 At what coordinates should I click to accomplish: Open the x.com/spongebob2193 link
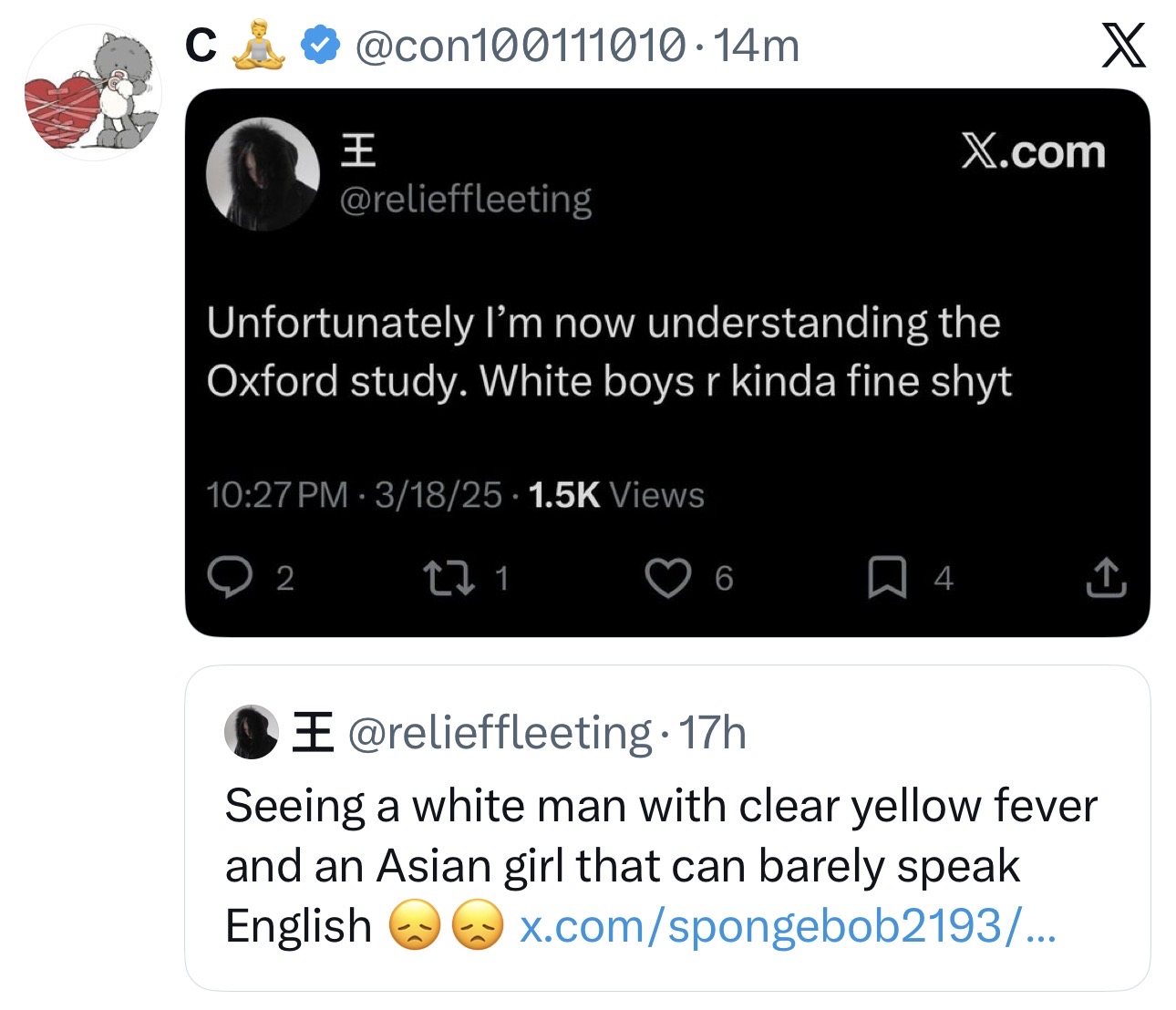coord(788,926)
